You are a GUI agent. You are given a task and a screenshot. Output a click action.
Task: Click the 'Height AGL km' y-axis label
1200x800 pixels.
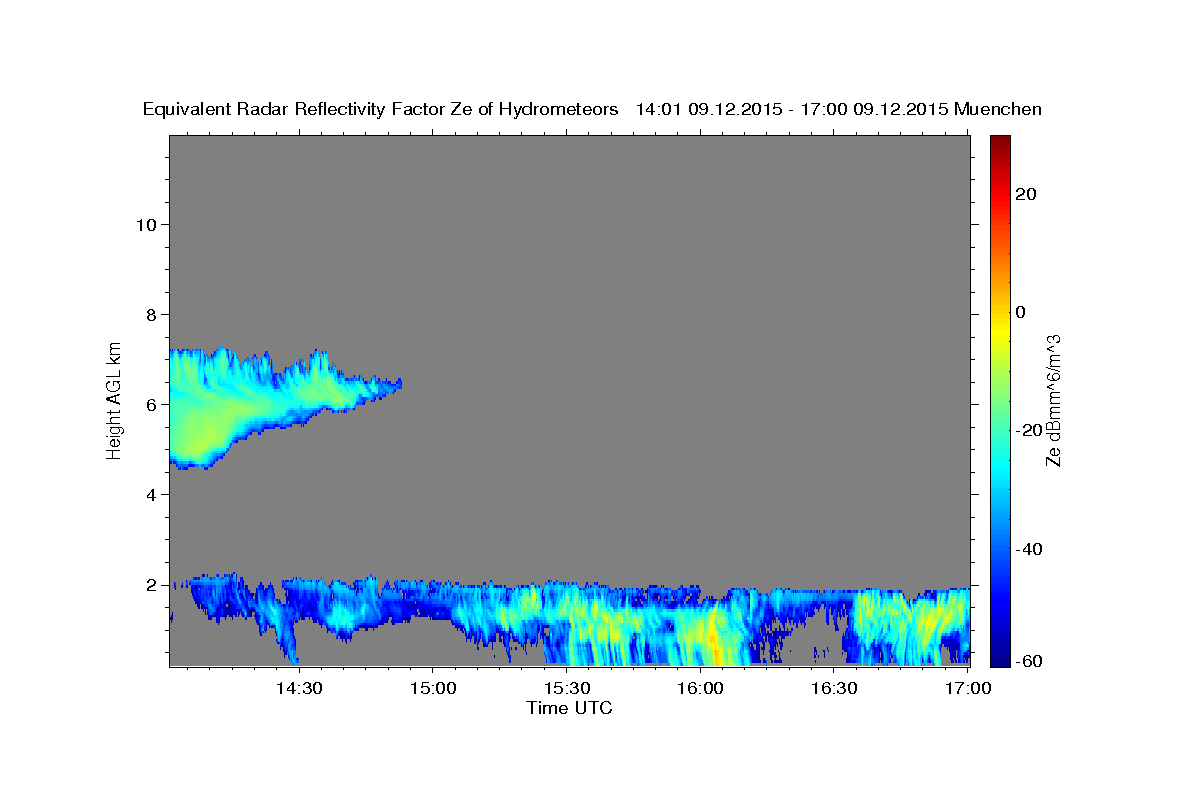coord(114,400)
